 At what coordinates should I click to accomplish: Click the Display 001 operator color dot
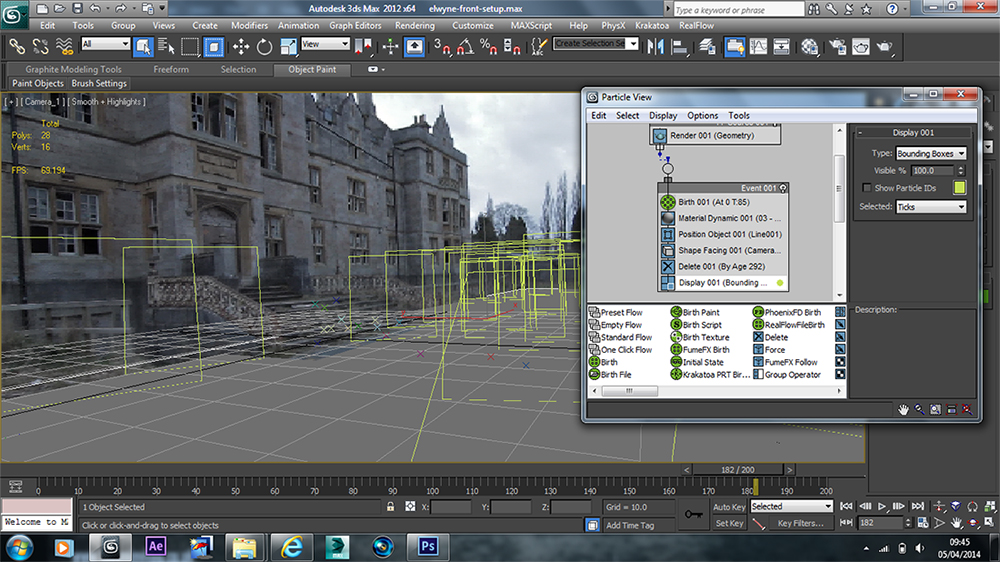click(780, 283)
